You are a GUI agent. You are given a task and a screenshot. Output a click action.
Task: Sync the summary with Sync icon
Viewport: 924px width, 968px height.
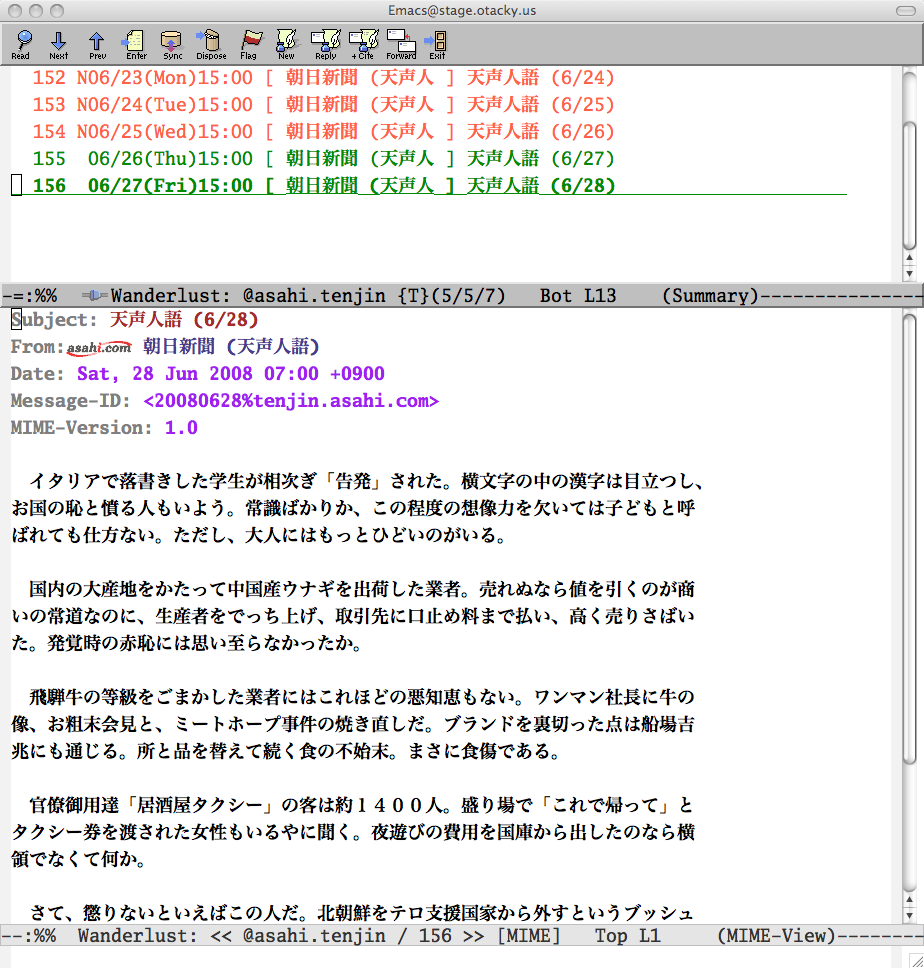[x=172, y=44]
